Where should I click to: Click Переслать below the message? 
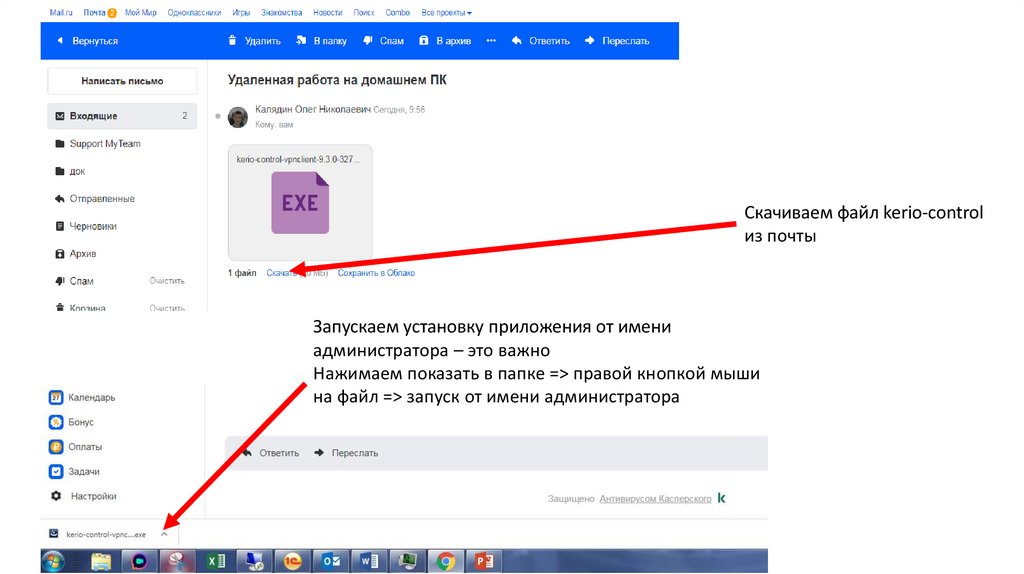point(346,453)
